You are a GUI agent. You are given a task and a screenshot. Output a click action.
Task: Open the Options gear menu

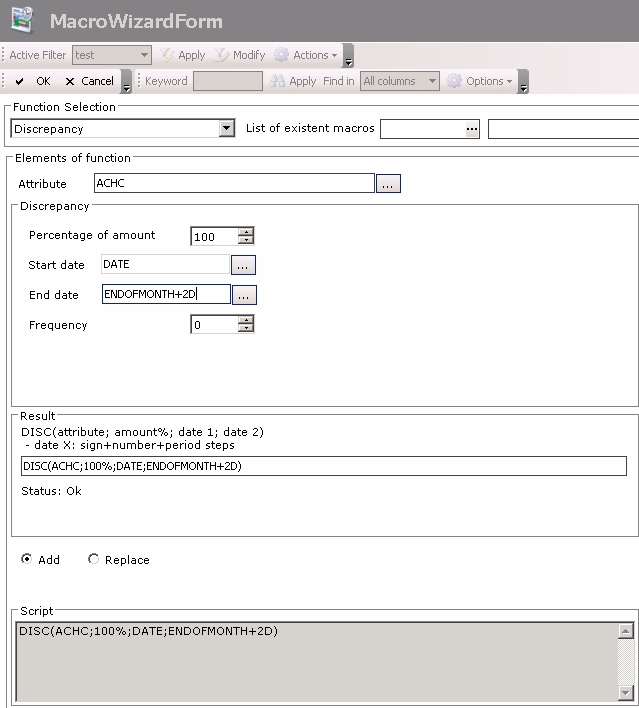click(481, 81)
